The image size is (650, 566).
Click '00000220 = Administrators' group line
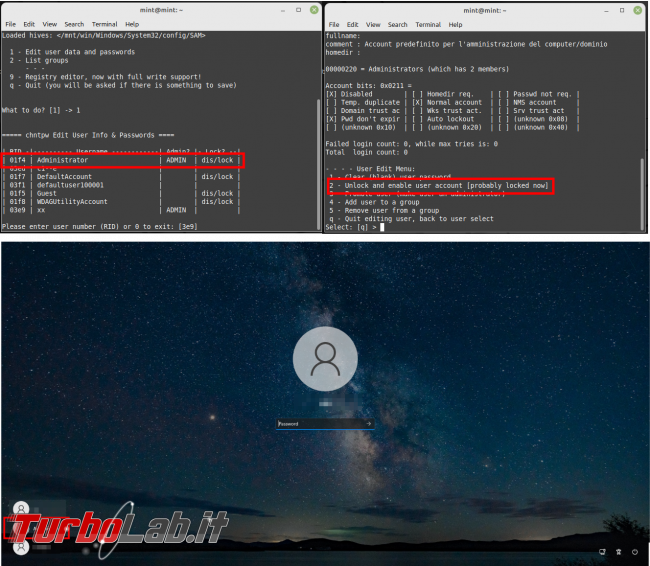pyautogui.click(x=417, y=69)
